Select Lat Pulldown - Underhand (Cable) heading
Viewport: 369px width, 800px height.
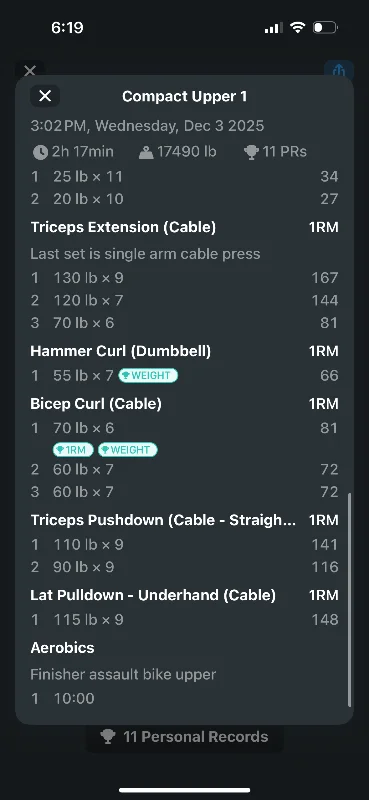[x=153, y=595]
